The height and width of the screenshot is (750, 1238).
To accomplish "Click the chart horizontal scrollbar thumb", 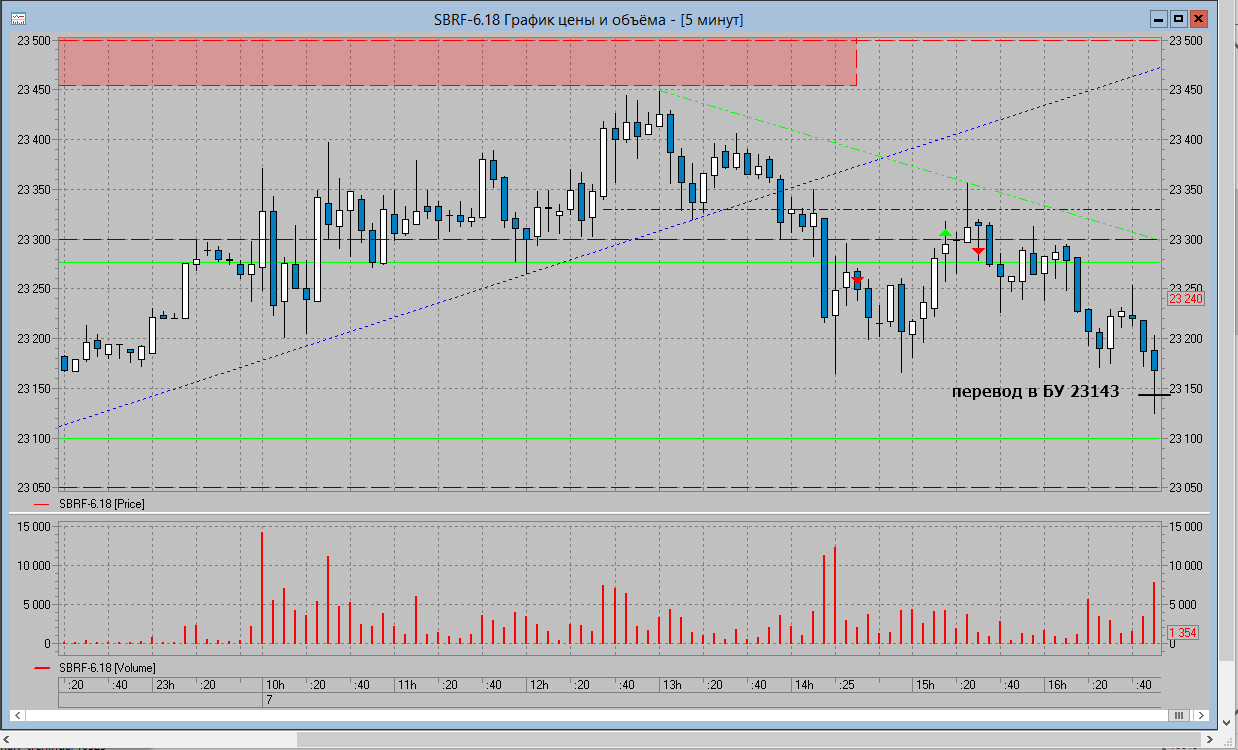I will (x=1180, y=715).
